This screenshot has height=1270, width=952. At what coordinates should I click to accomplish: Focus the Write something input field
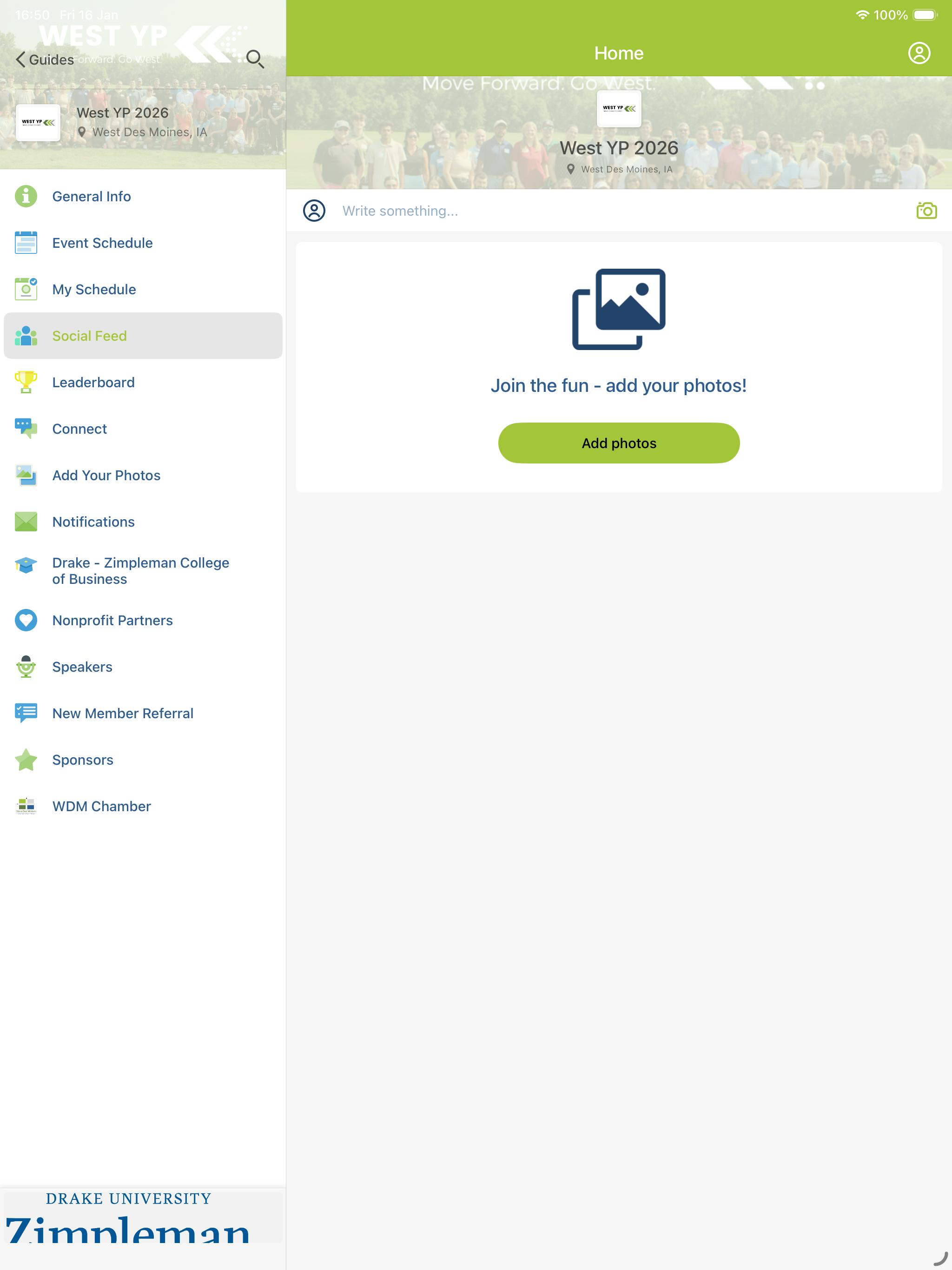pos(620,211)
